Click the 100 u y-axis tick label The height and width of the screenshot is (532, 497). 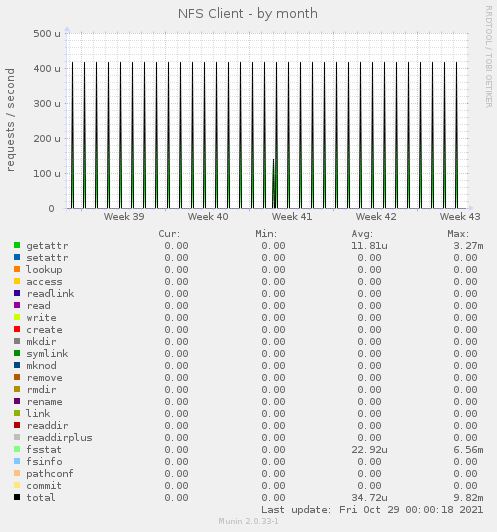pos(47,173)
